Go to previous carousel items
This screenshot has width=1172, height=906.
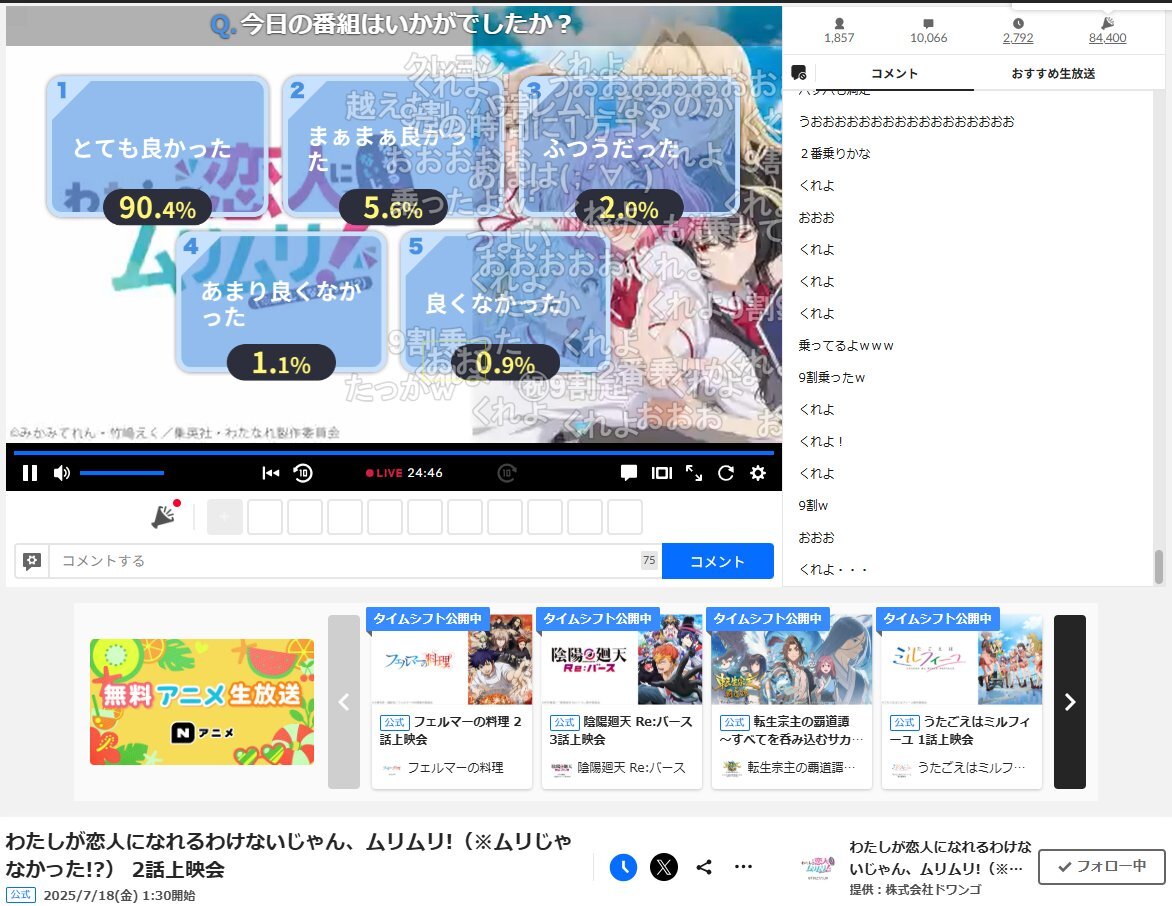tap(344, 702)
